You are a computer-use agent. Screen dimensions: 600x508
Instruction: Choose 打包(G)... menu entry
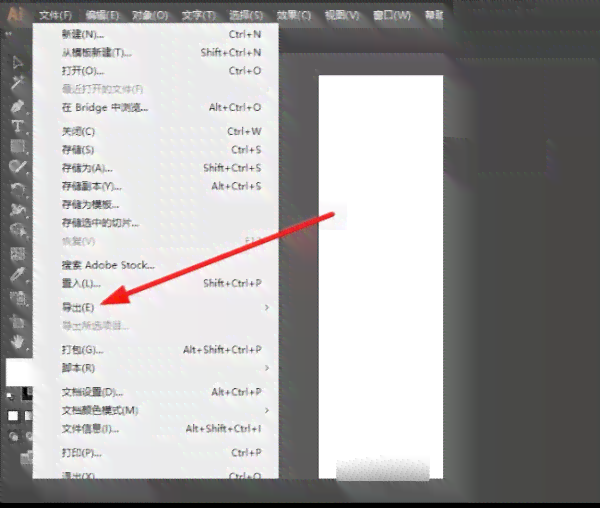[156, 350]
